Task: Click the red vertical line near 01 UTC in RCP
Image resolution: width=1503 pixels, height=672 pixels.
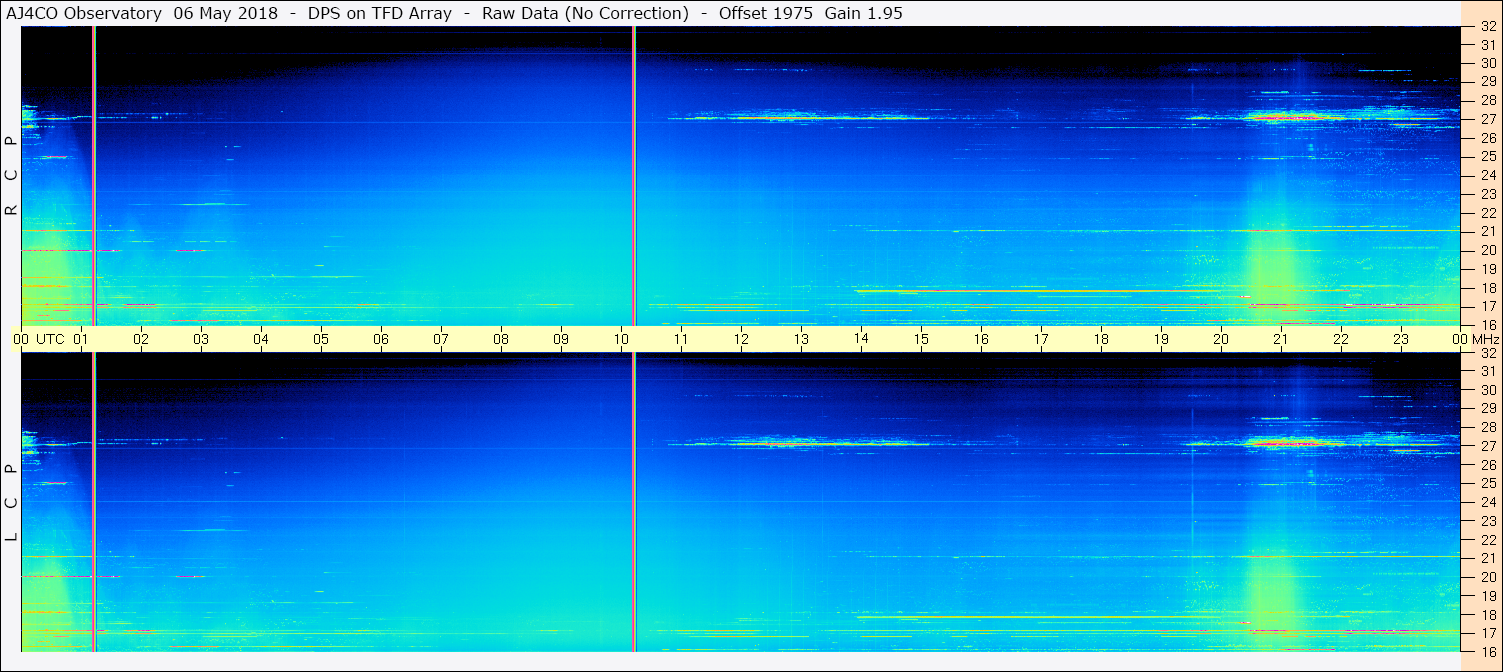Action: [x=93, y=176]
